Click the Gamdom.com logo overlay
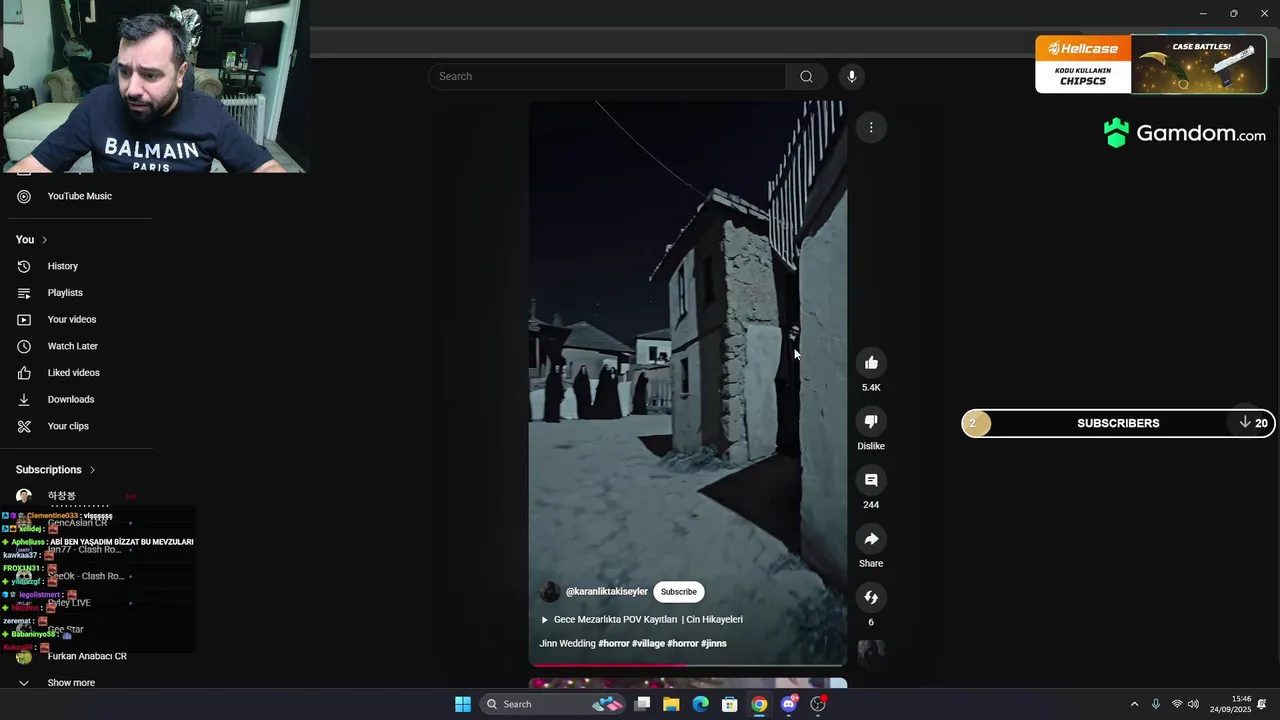Image resolution: width=1280 pixels, height=720 pixels. coord(1185,133)
